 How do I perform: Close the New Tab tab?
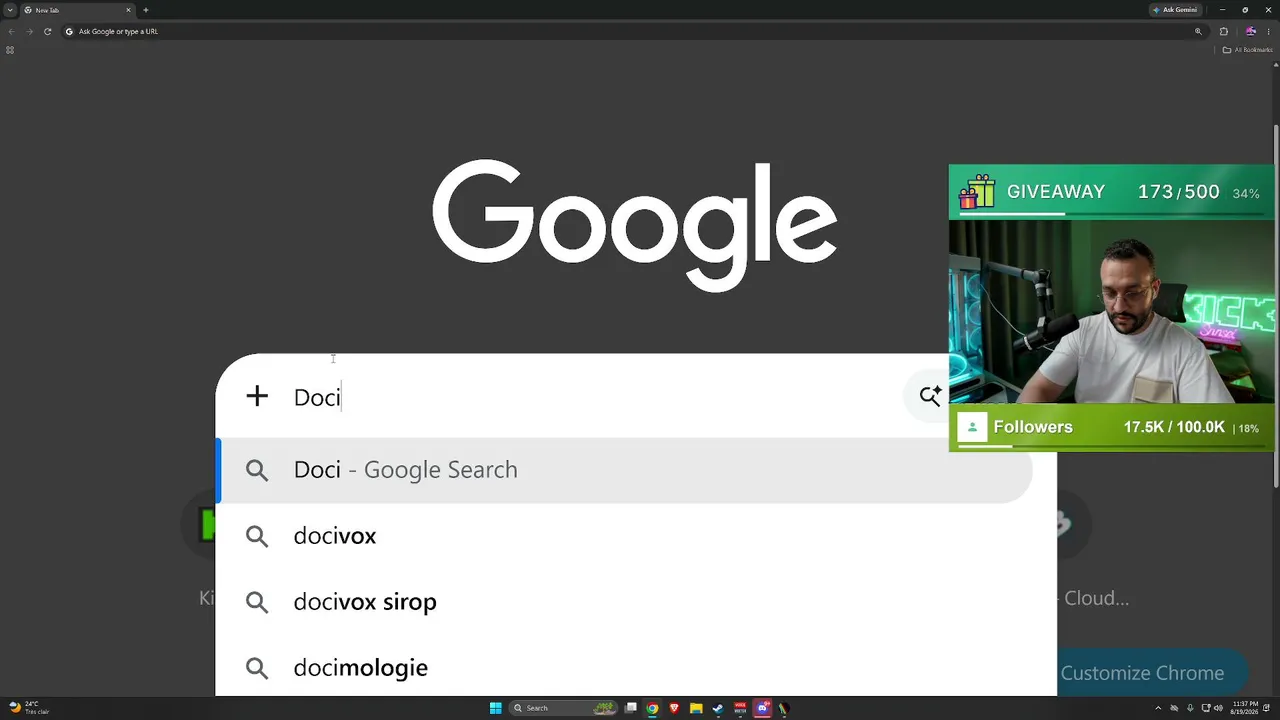128,10
